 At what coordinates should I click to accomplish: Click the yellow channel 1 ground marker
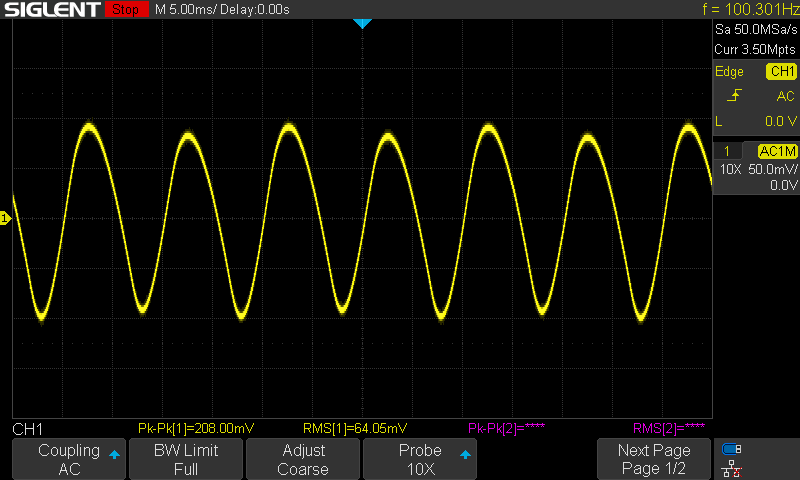pyautogui.click(x=5, y=218)
